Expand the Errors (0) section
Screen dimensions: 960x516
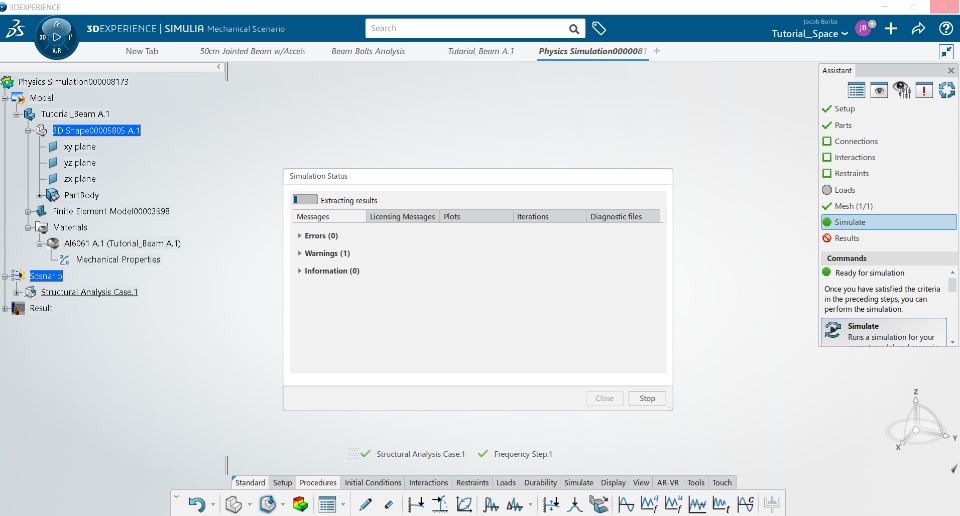click(x=299, y=236)
